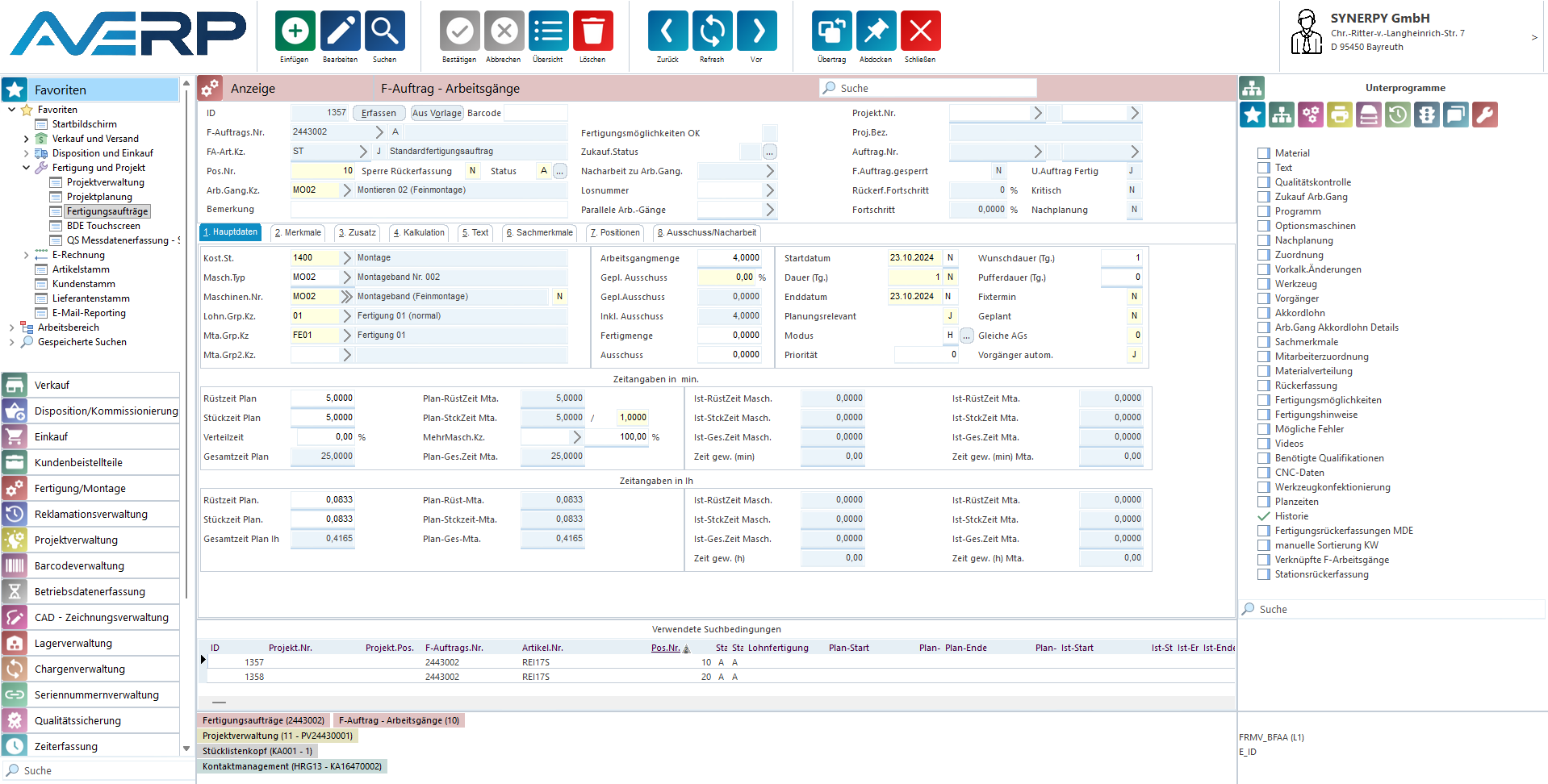
Task: Check the Qualitätskontrolle checkbox
Action: point(1264,182)
